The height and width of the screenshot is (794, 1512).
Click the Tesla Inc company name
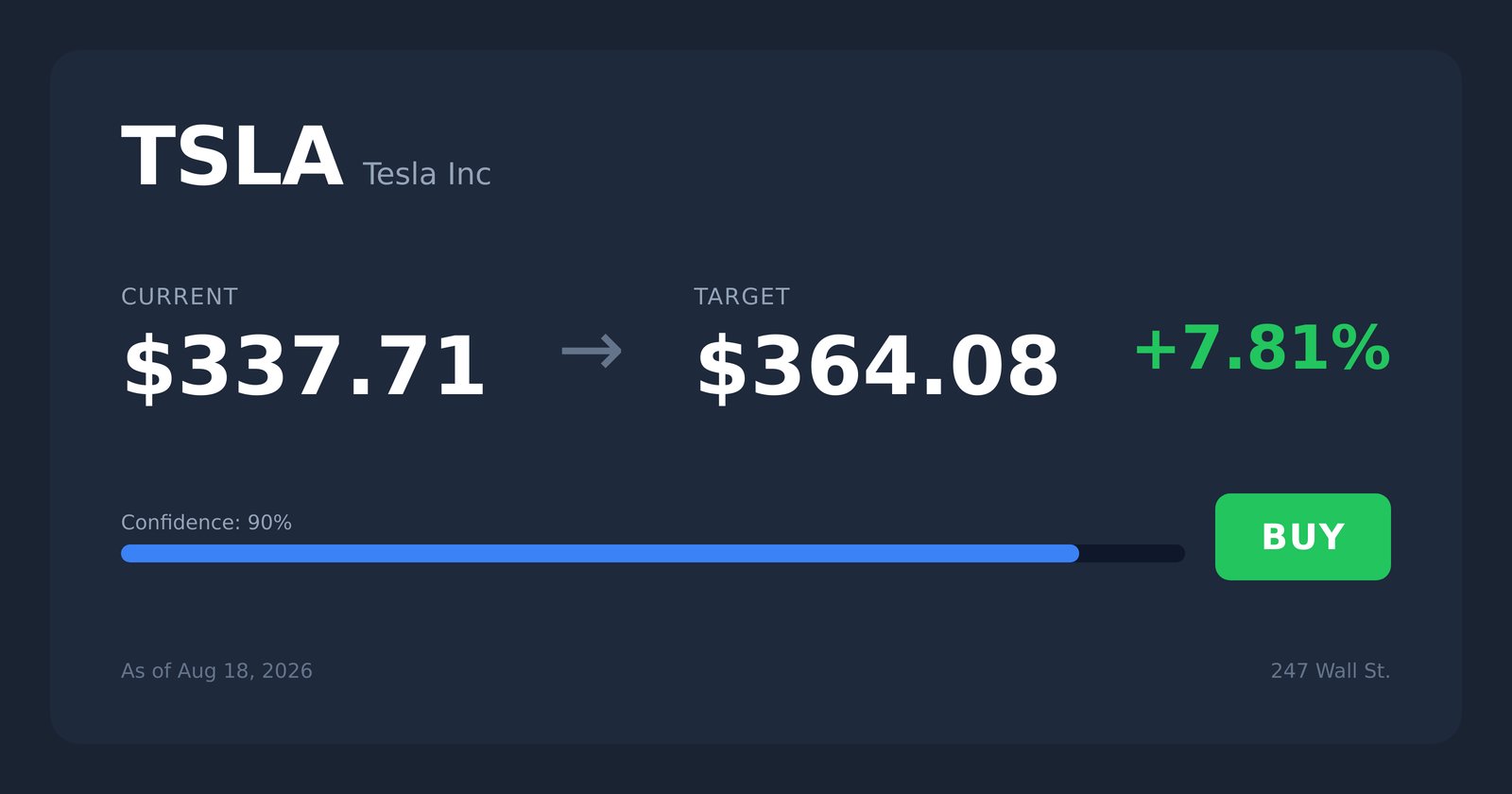tap(426, 174)
